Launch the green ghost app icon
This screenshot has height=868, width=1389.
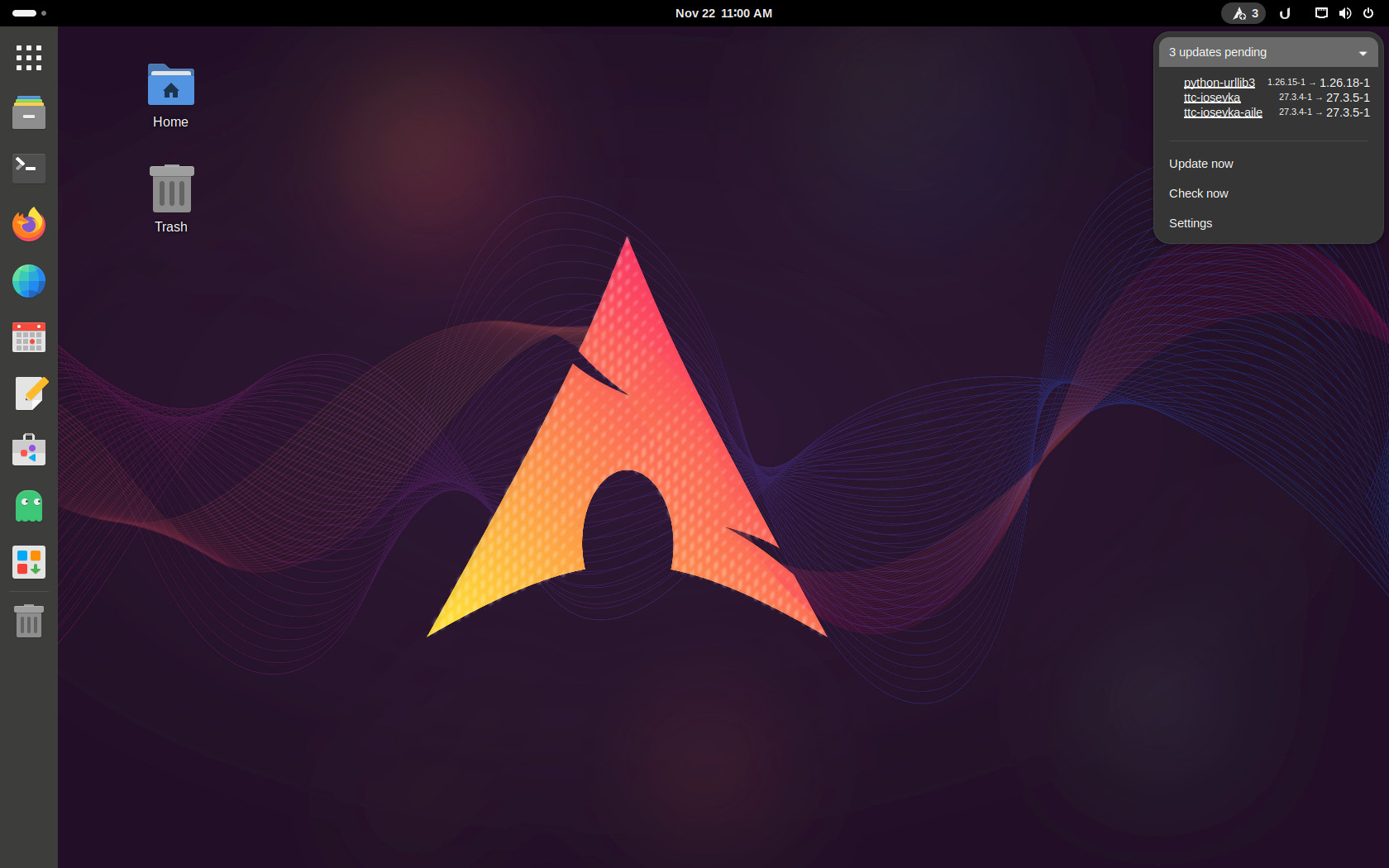(29, 506)
